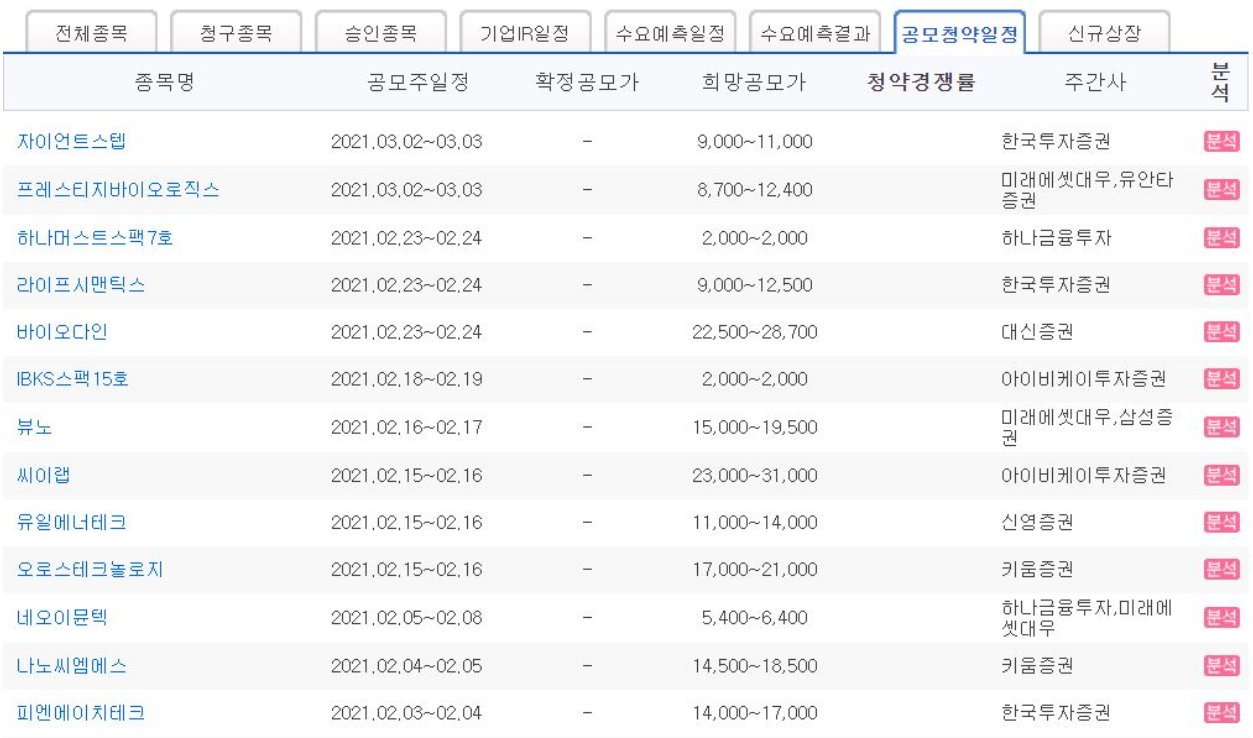Screen dimensions: 1253x738
Task: Click underwriter 하나금융투자 for 하나머스트스팩7호
Action: coord(1055,238)
